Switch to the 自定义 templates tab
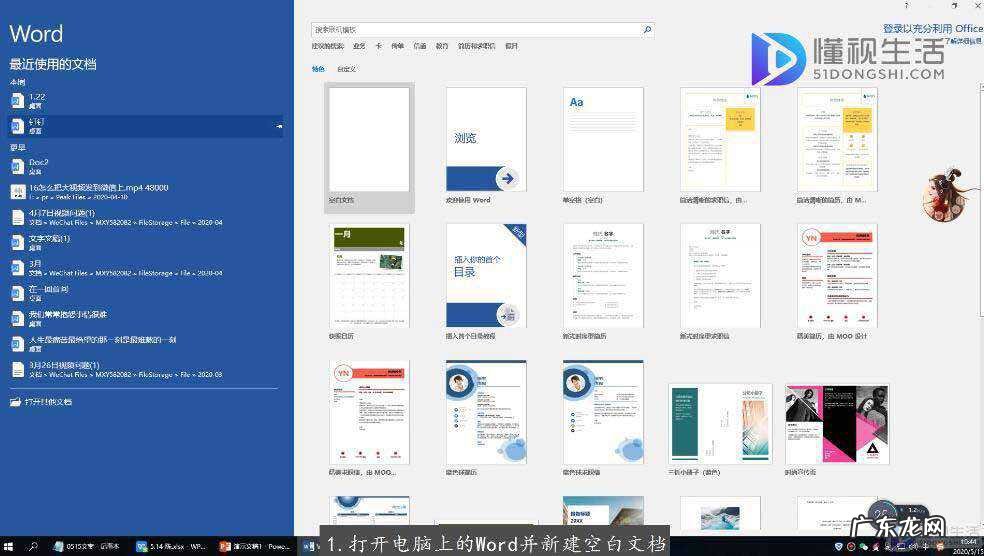The height and width of the screenshot is (556, 984). [347, 69]
